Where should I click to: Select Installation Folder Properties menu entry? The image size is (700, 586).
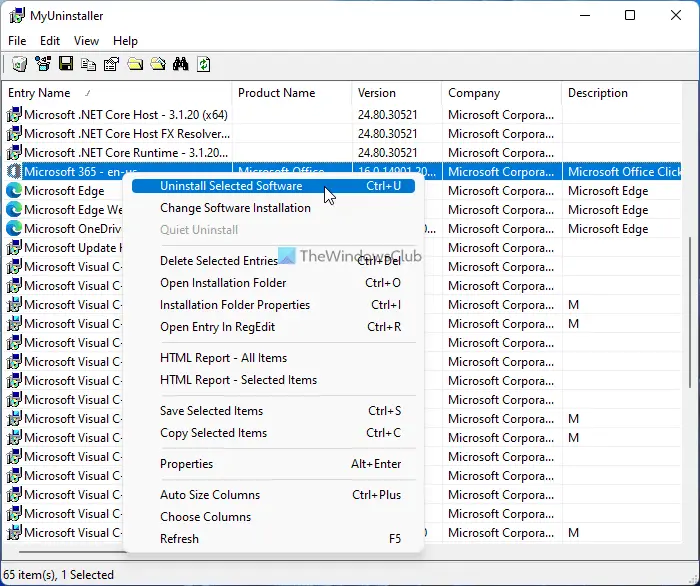273,305
